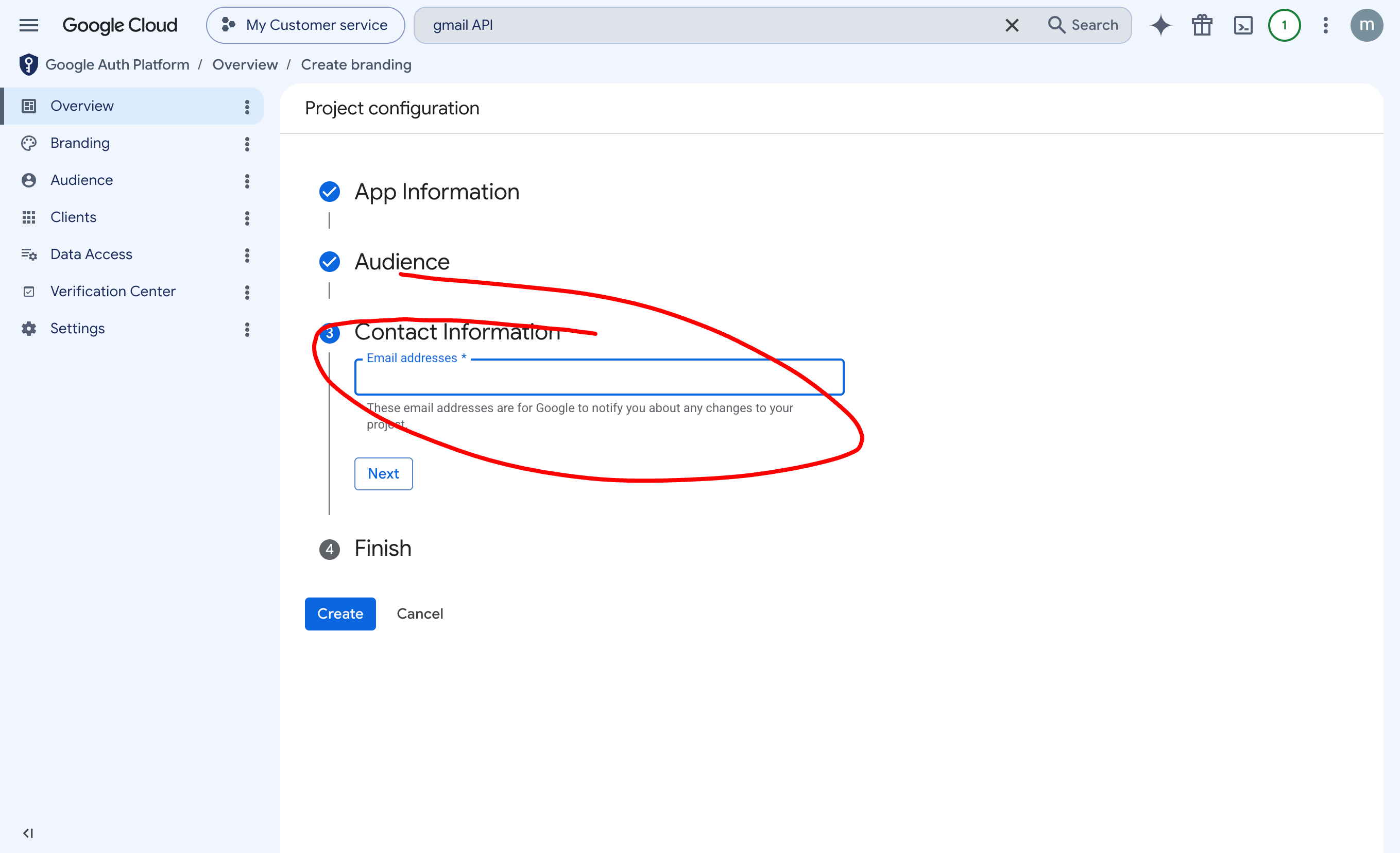Go to the Overview breadcrumb link
Screen dimensions: 1400x853
click(245, 65)
